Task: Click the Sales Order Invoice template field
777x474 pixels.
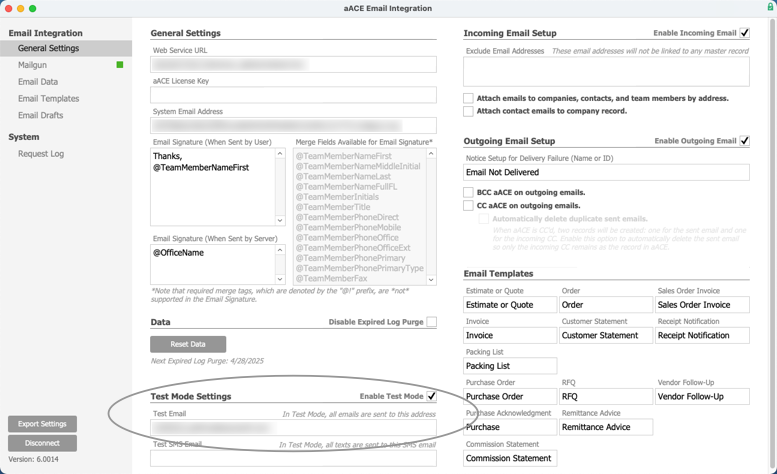Action: (x=702, y=305)
